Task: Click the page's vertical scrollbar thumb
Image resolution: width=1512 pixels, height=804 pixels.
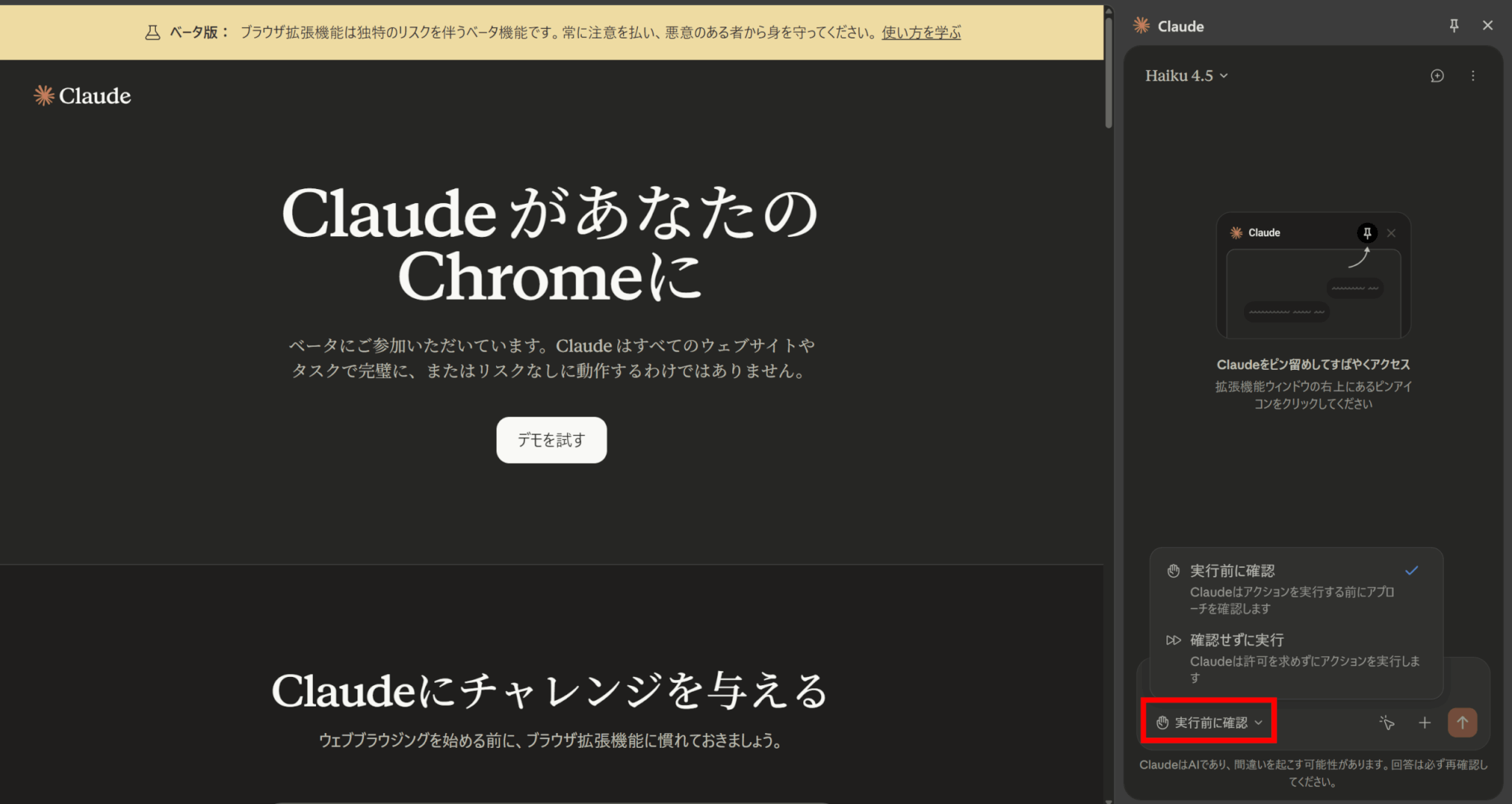Action: click(1108, 74)
